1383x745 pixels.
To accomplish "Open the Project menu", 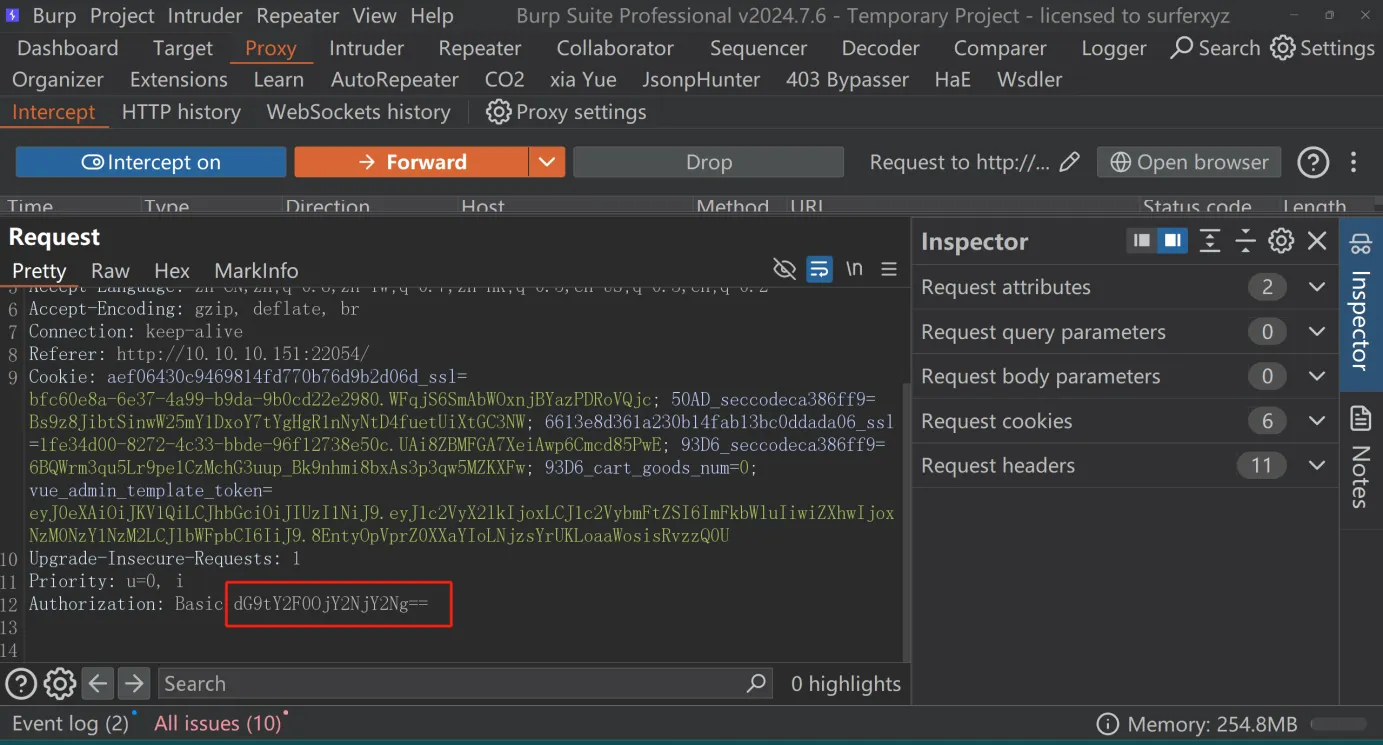I will coord(122,16).
